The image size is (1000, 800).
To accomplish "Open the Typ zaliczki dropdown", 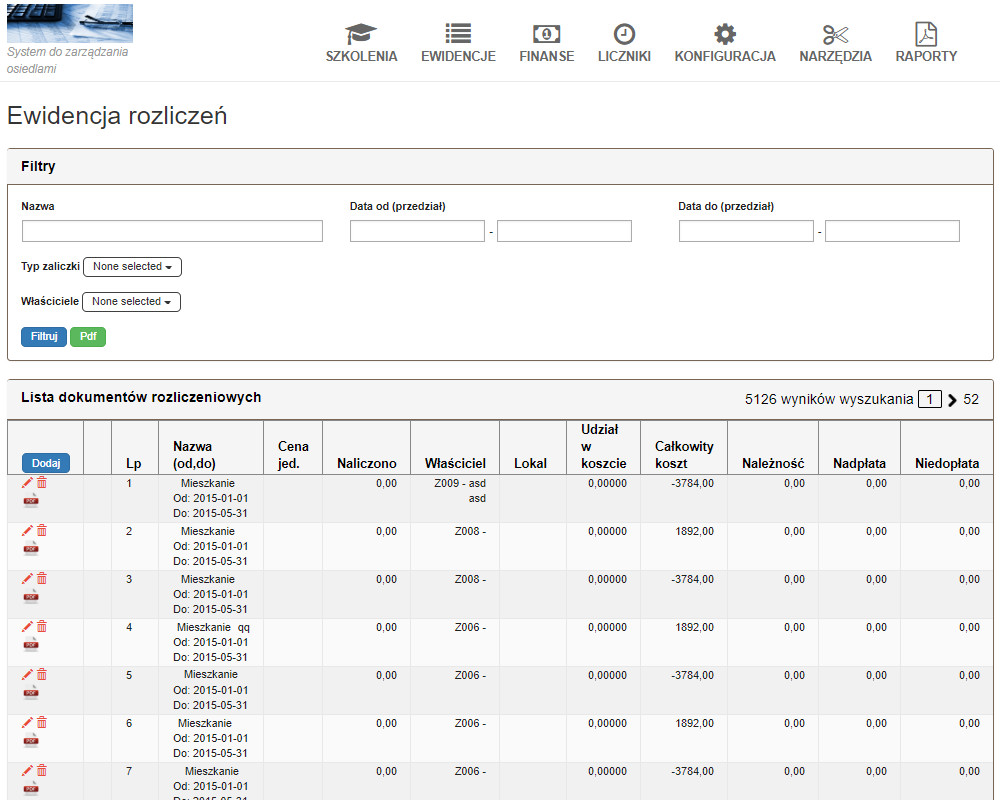I will (132, 267).
